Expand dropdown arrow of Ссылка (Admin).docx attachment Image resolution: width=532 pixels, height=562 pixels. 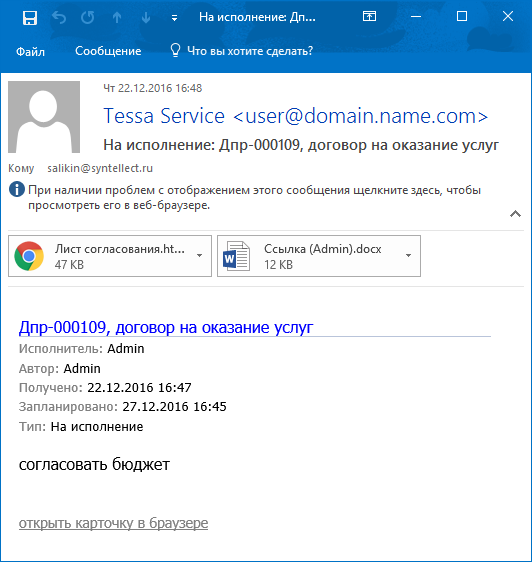pyautogui.click(x=408, y=256)
